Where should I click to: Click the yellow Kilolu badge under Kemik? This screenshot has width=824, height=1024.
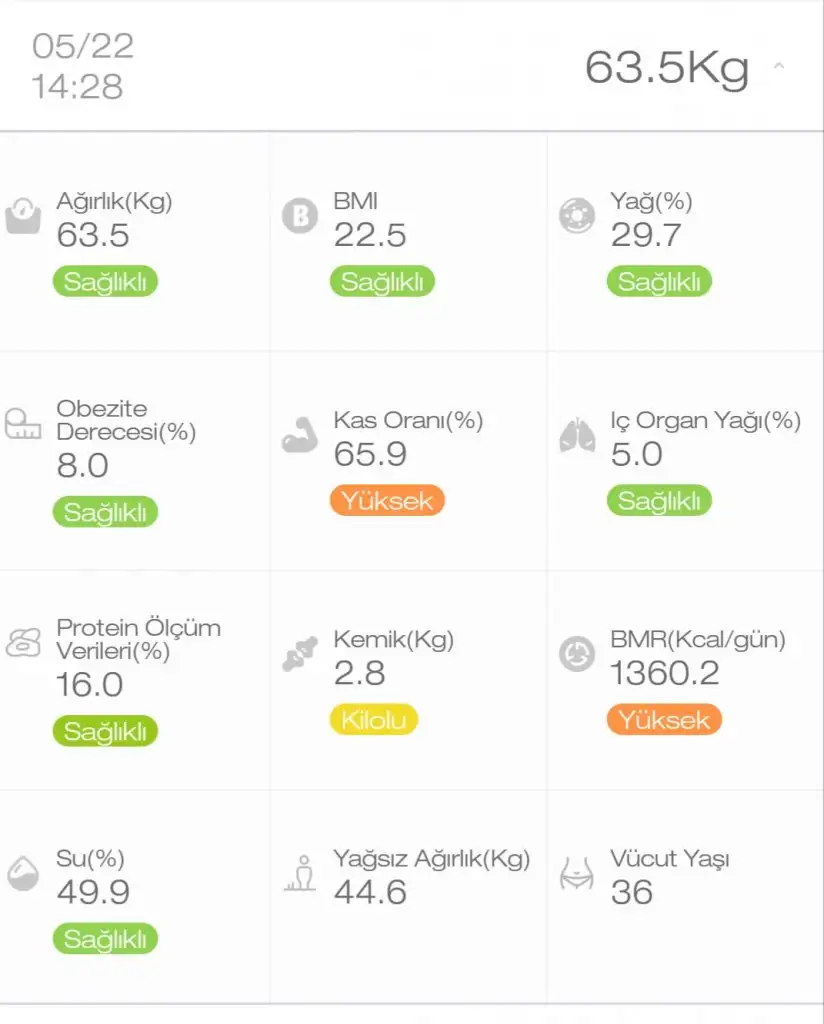(373, 719)
